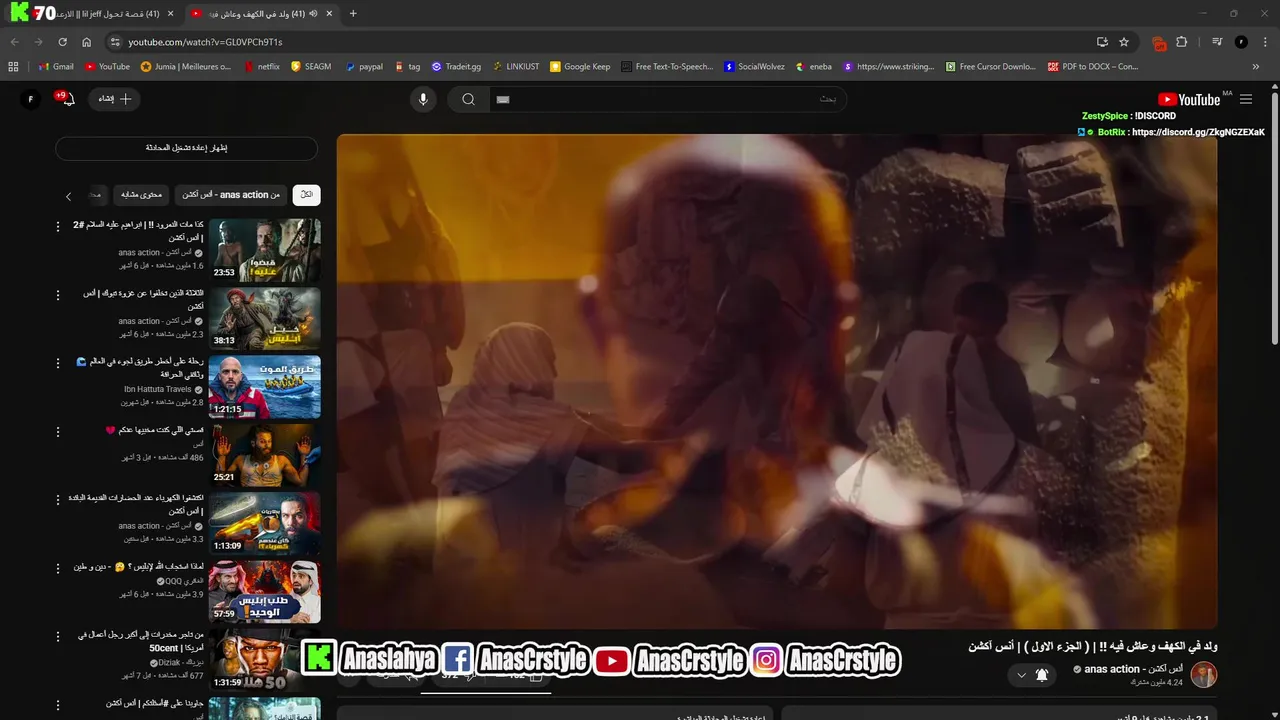The height and width of the screenshot is (720, 1280).
Task: Open PDF to DOCX bookmark
Action: coord(1093,67)
